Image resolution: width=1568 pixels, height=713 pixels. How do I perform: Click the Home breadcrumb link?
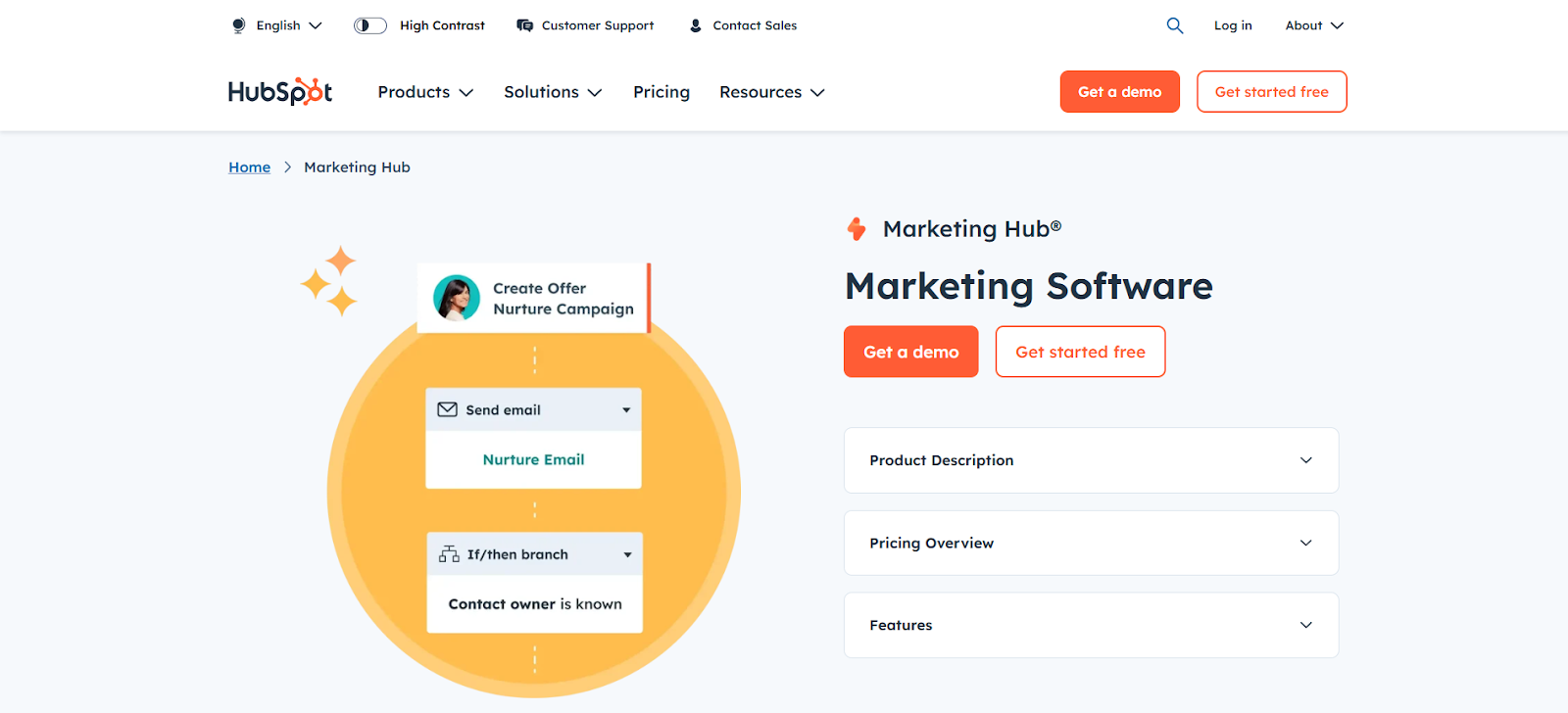tap(250, 167)
